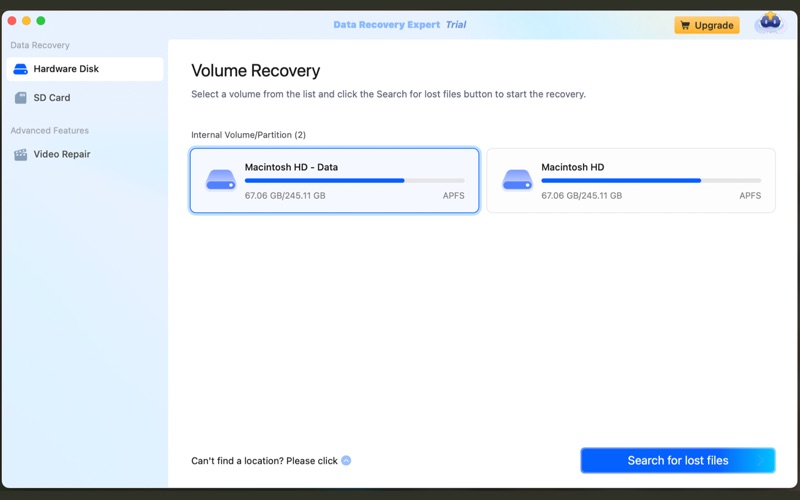Start Search for lost files

click(x=678, y=460)
